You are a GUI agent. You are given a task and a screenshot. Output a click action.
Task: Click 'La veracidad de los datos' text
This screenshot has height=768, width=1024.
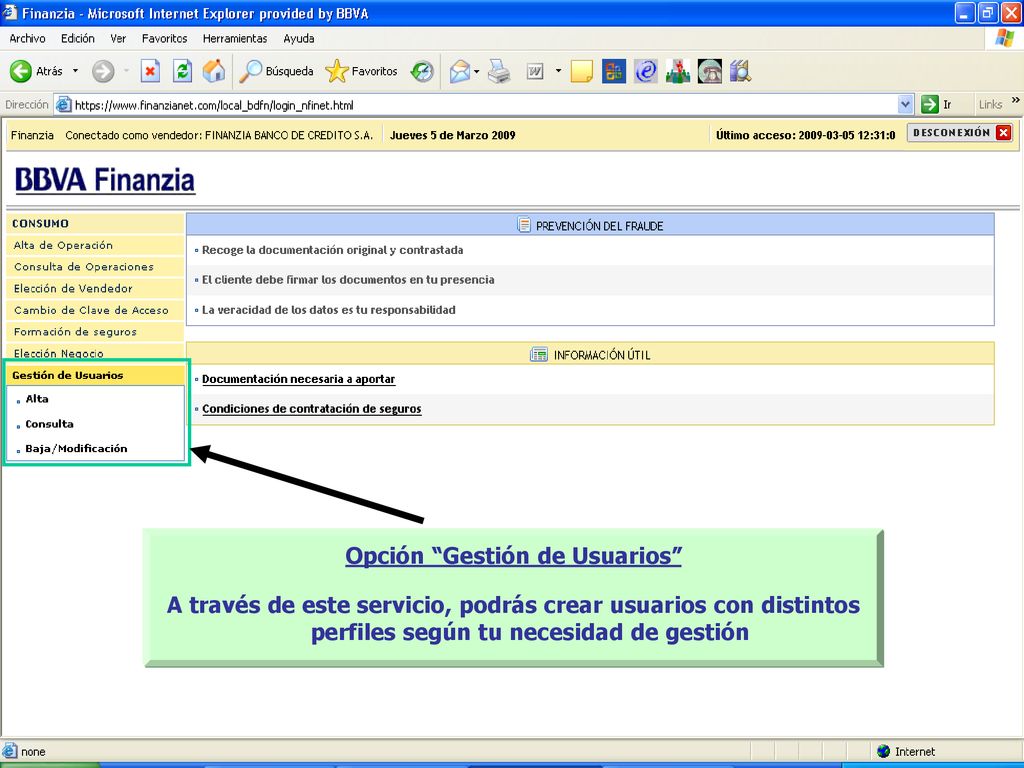point(328,310)
